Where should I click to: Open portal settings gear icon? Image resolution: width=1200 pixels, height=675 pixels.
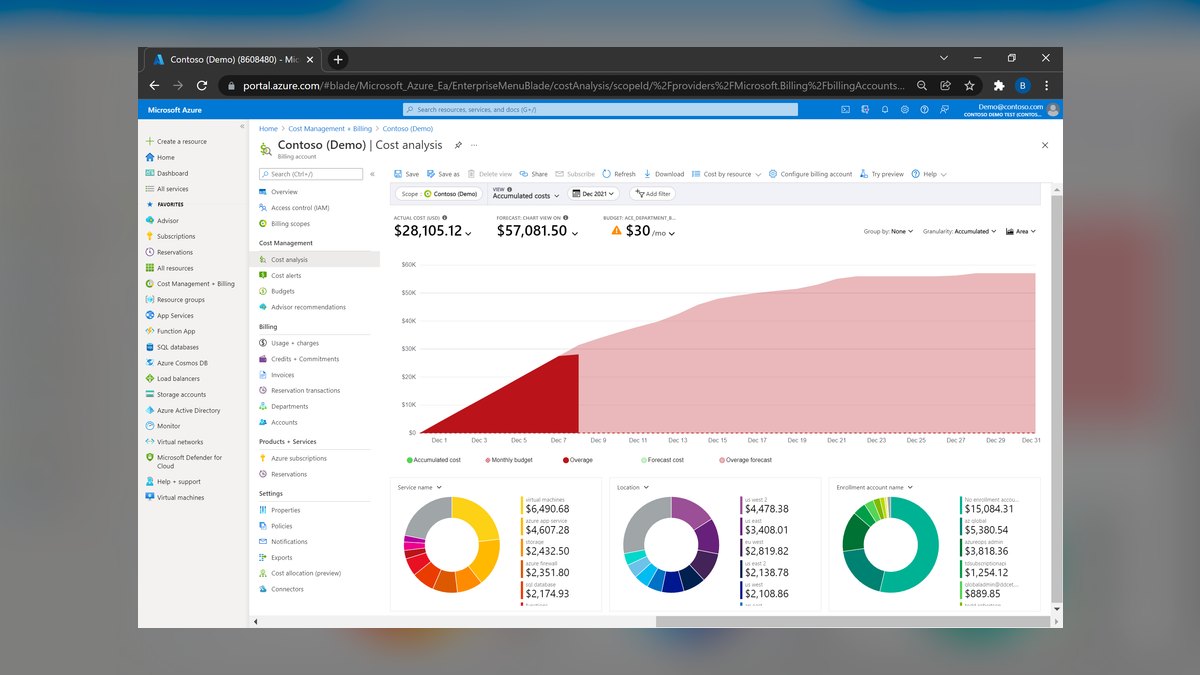coord(905,109)
